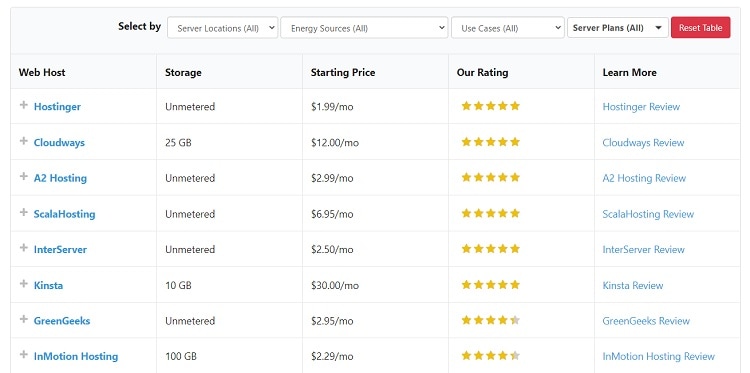Screen dimensions: 750x373
Task: Open the Kinsta Review link
Action: [633, 285]
